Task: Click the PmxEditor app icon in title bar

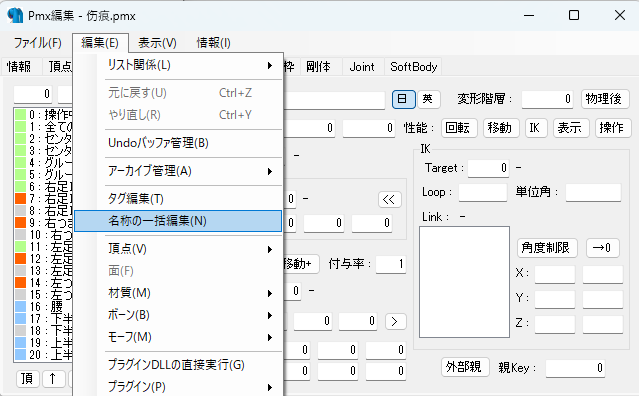Action: (x=15, y=15)
